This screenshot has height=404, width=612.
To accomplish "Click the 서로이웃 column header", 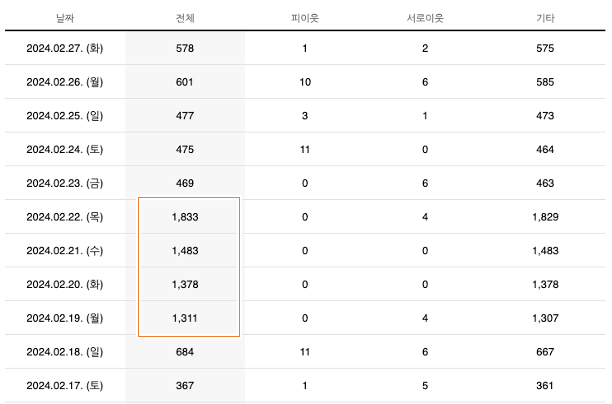I will tap(424, 19).
